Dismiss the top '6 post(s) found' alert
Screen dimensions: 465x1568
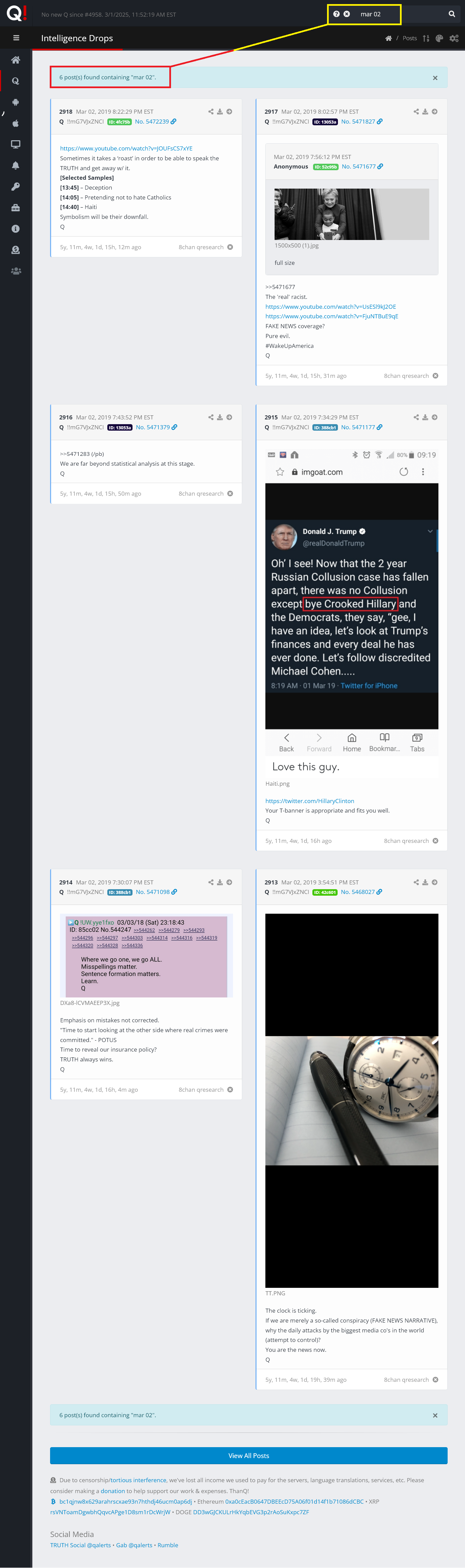coord(435,78)
